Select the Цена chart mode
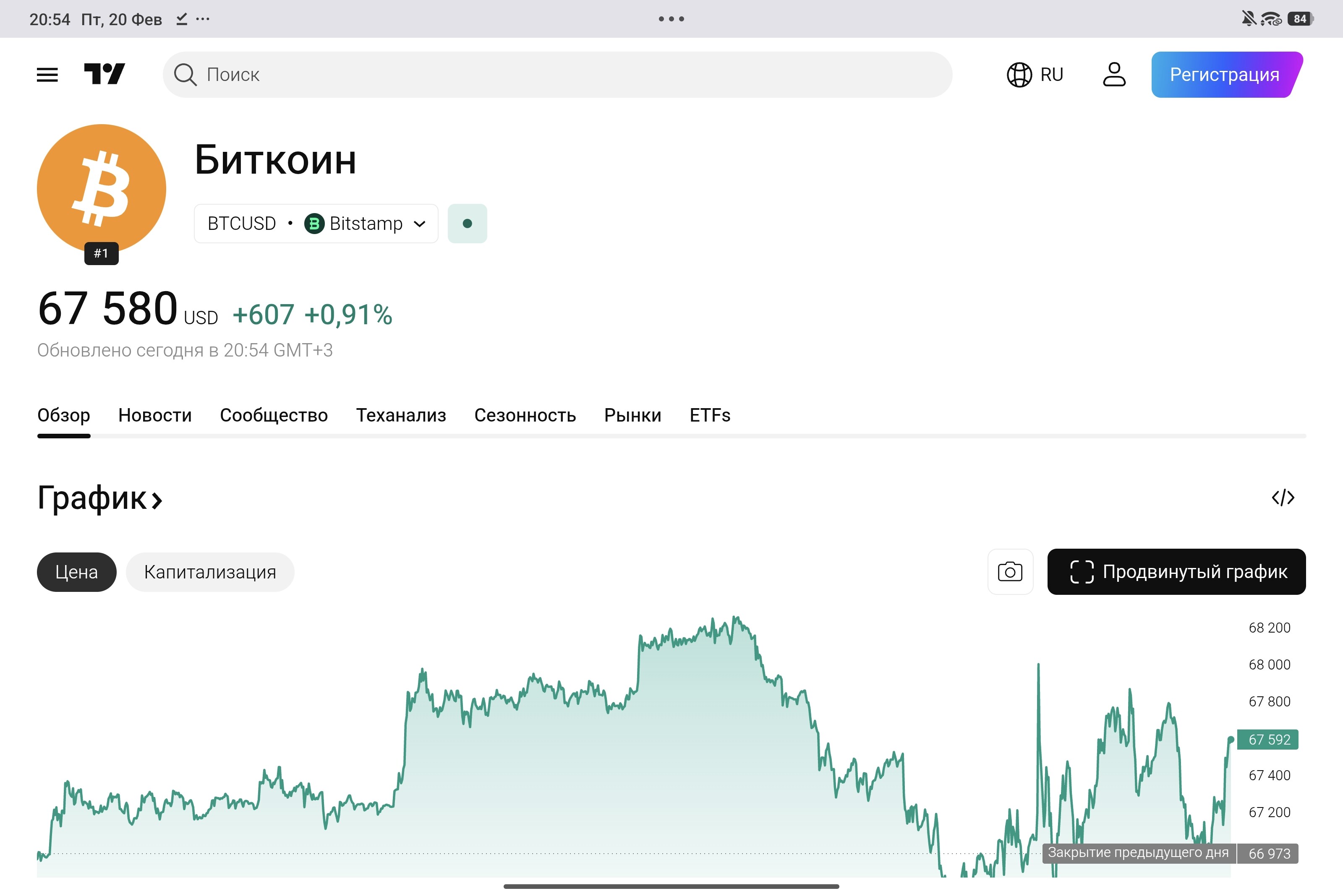 point(77,572)
